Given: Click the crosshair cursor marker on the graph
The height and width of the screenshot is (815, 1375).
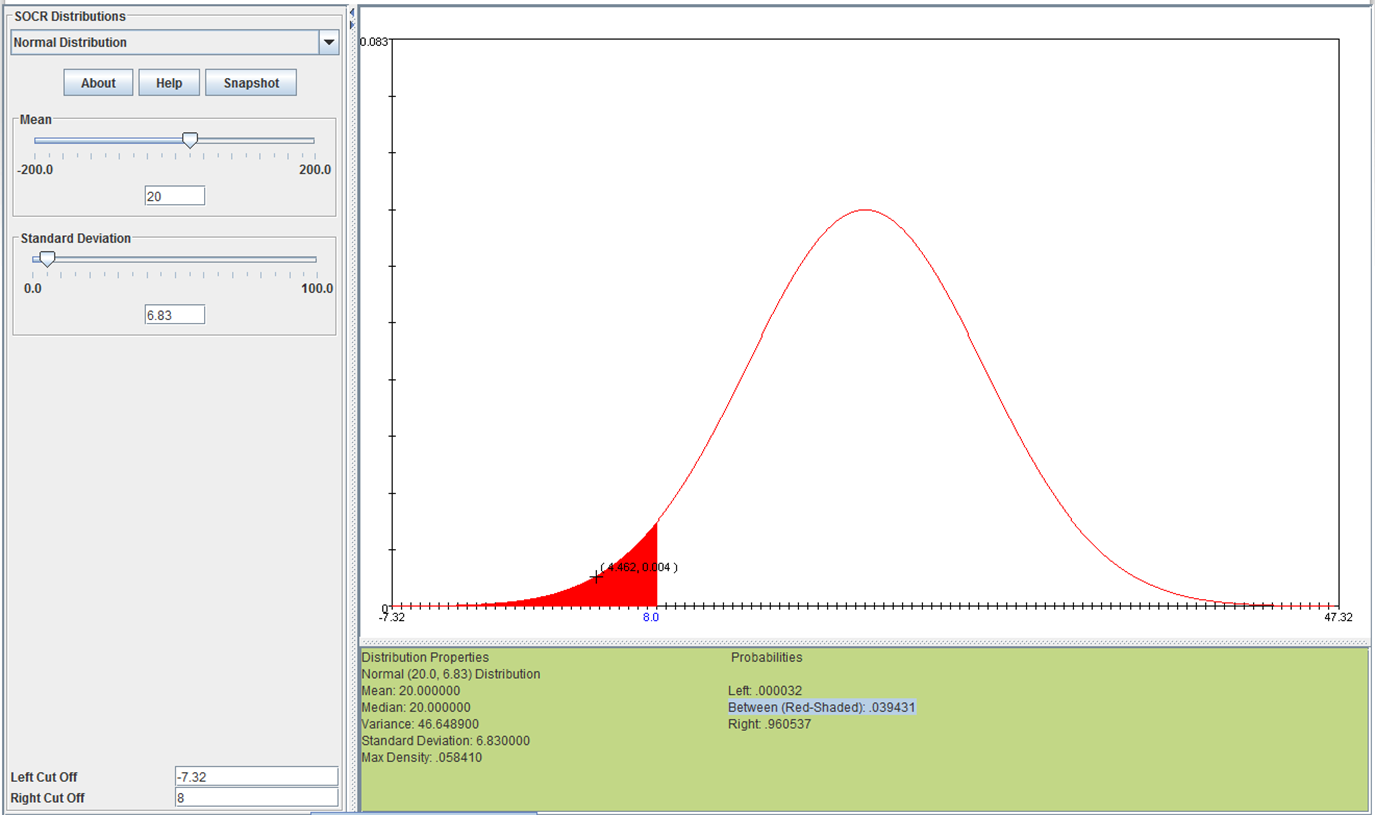Looking at the screenshot, I should pyautogui.click(x=597, y=577).
